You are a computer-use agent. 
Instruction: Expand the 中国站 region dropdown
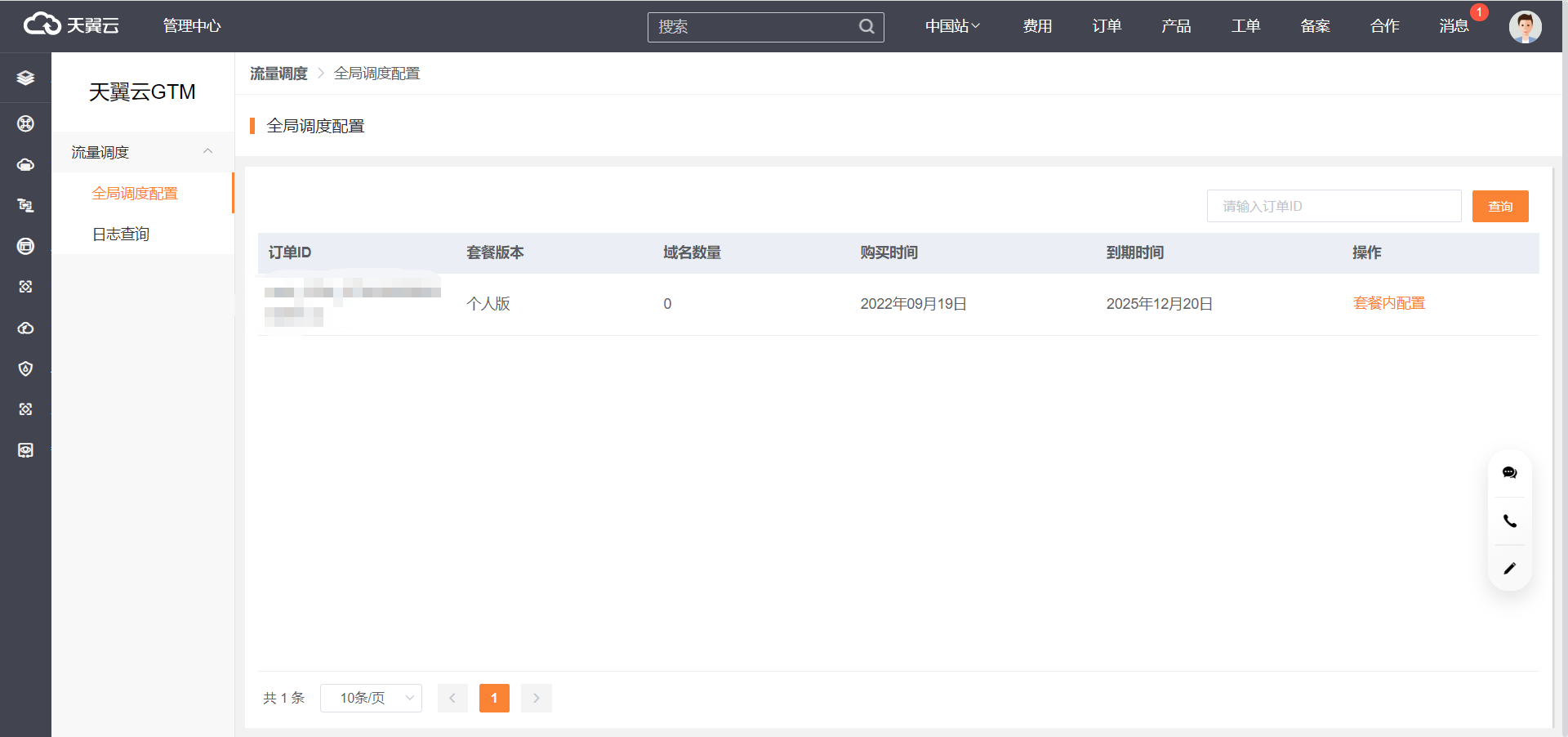click(952, 26)
